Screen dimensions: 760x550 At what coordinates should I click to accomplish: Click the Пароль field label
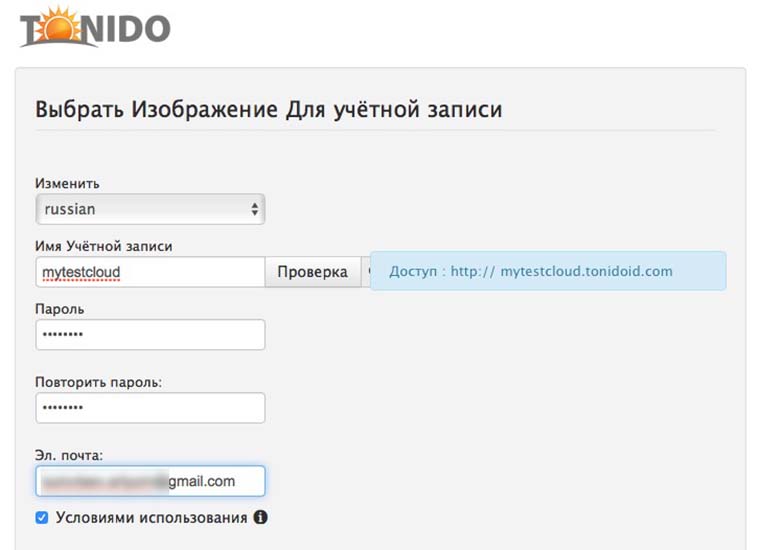[59, 309]
